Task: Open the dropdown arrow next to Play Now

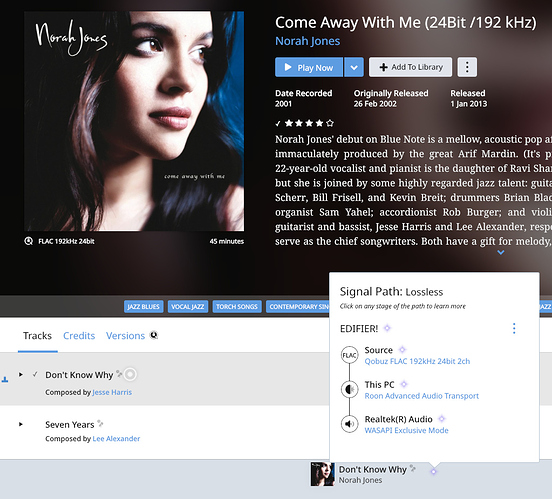Action: click(x=354, y=67)
